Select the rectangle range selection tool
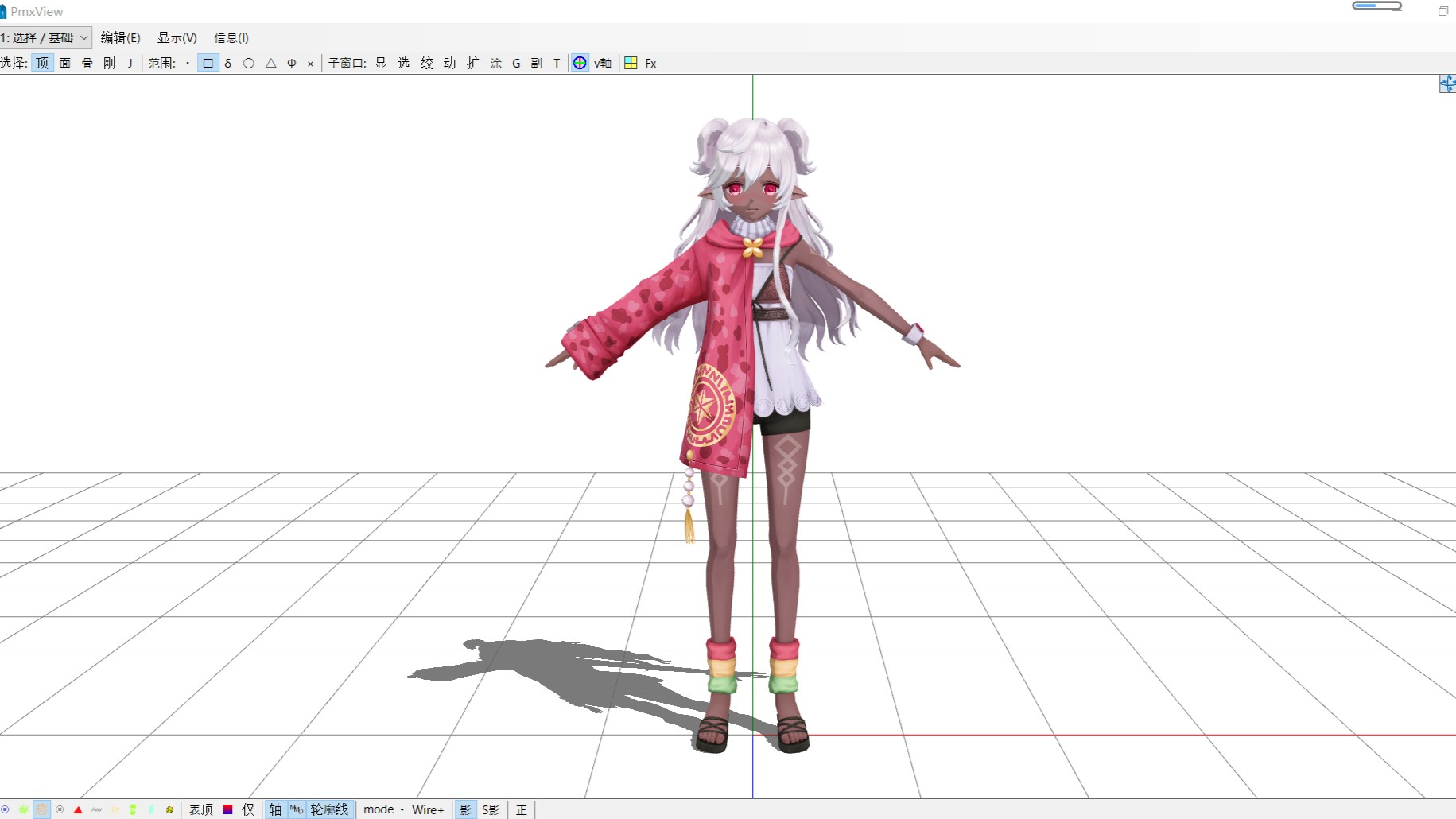Screen dimensions: 1456x819 point(208,63)
